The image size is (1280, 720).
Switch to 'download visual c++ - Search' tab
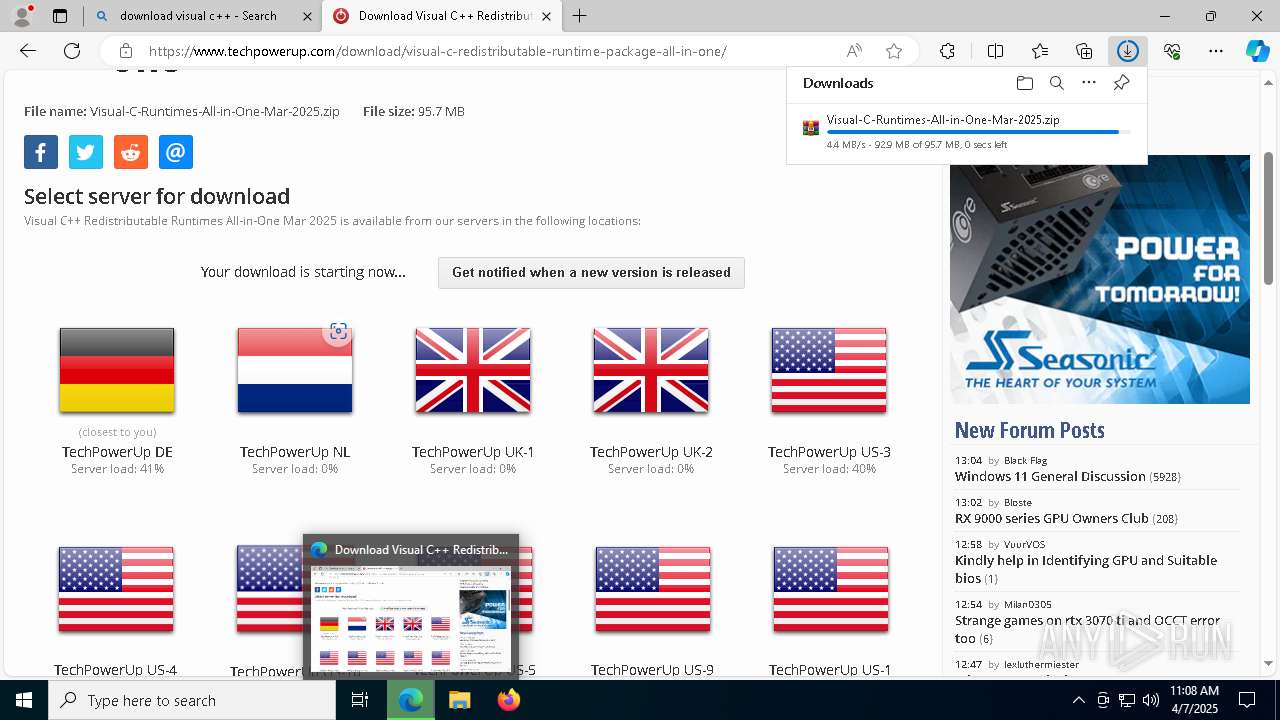click(x=198, y=16)
